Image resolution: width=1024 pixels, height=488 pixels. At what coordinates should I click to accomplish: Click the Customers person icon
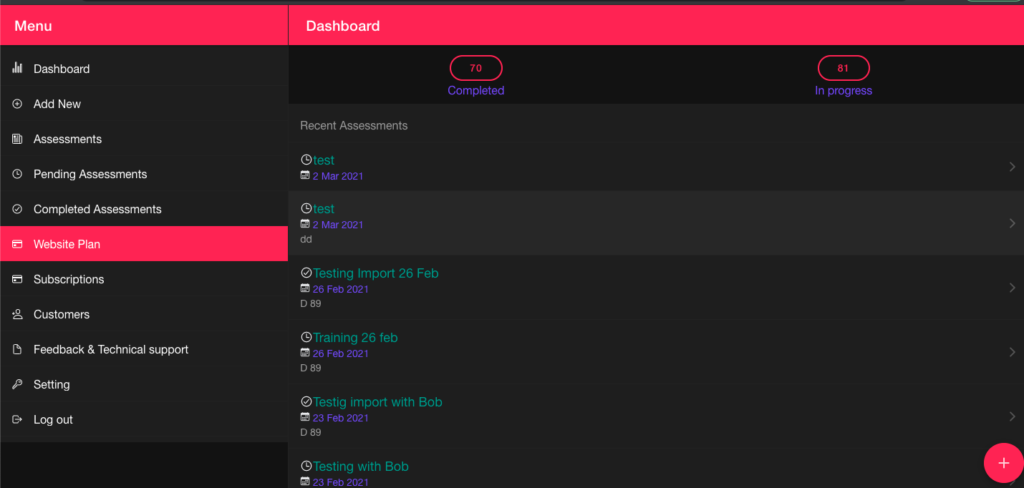pos(18,314)
